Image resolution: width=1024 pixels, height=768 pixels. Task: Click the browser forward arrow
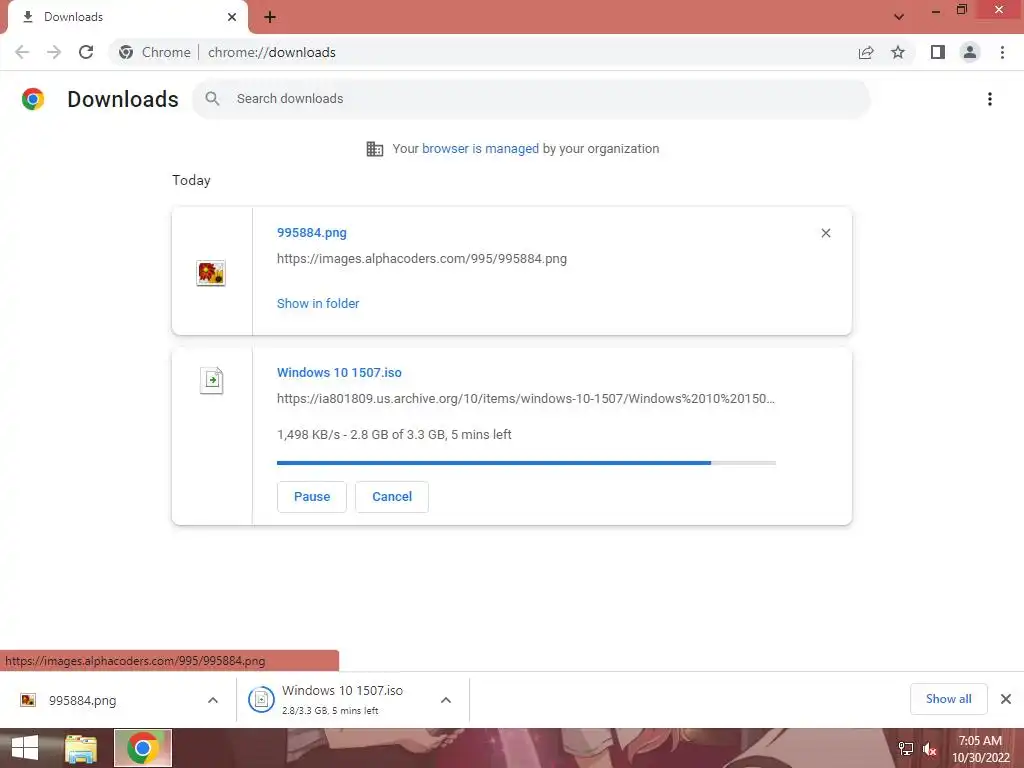[54, 52]
